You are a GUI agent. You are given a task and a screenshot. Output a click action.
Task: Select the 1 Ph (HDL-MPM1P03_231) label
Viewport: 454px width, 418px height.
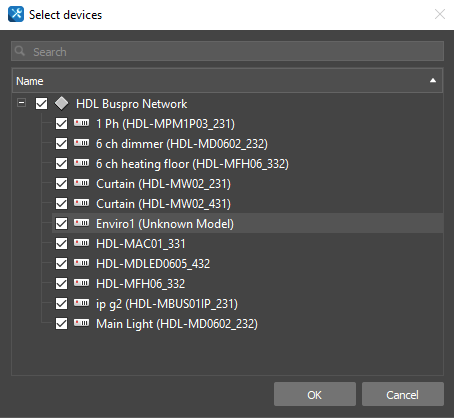point(165,124)
